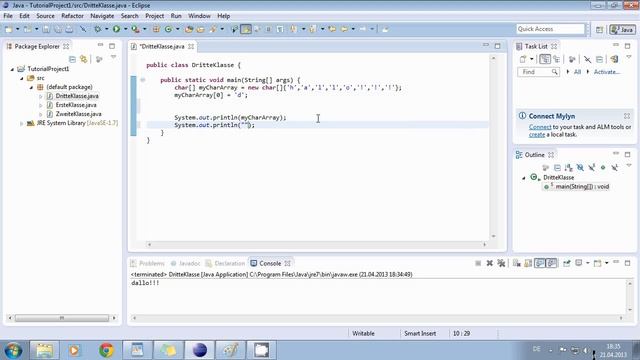Click the Terminate square icon in Console
640x360 pixels.
tap(478, 263)
